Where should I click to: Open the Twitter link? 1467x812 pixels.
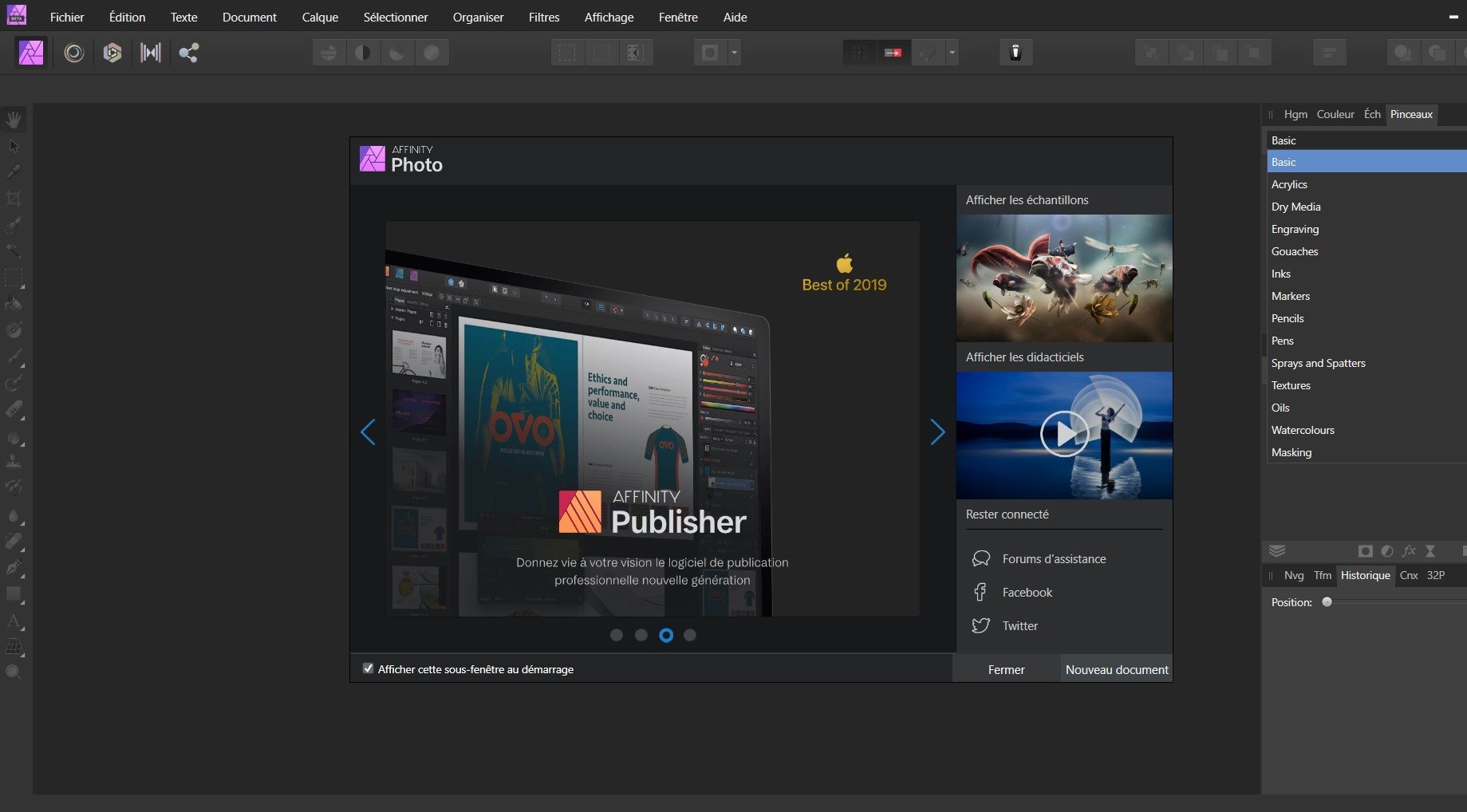(x=1019, y=626)
